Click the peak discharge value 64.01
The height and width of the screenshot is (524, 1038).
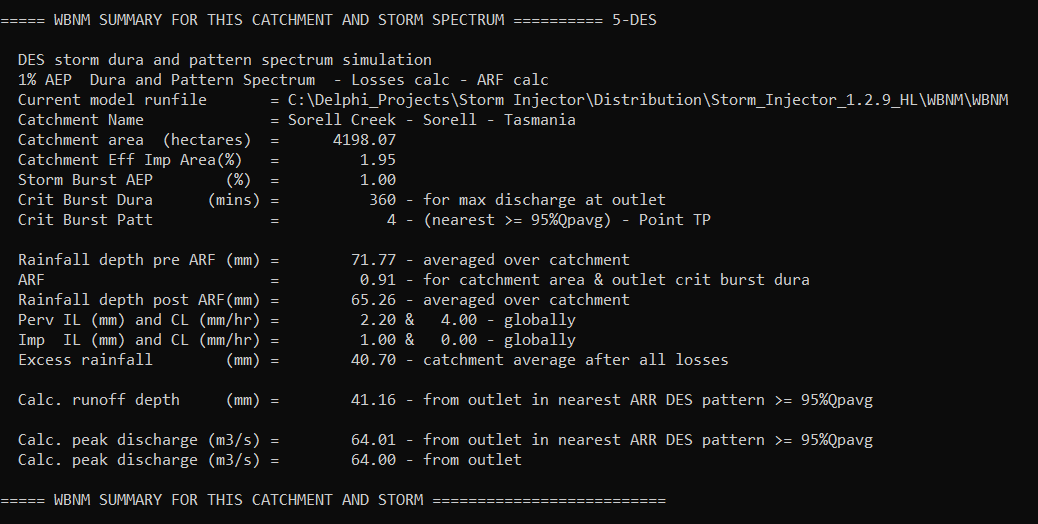click(373, 440)
